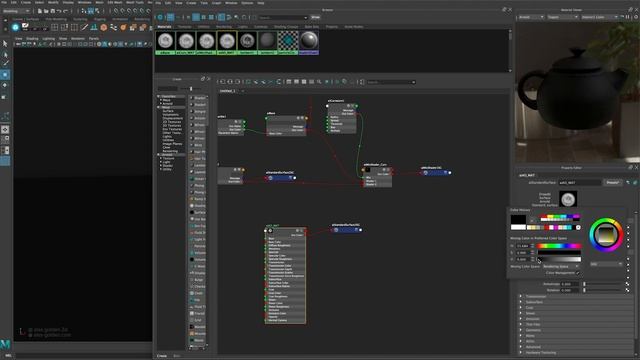
Task: Expand the Subsurface section
Action: (x=520, y=302)
